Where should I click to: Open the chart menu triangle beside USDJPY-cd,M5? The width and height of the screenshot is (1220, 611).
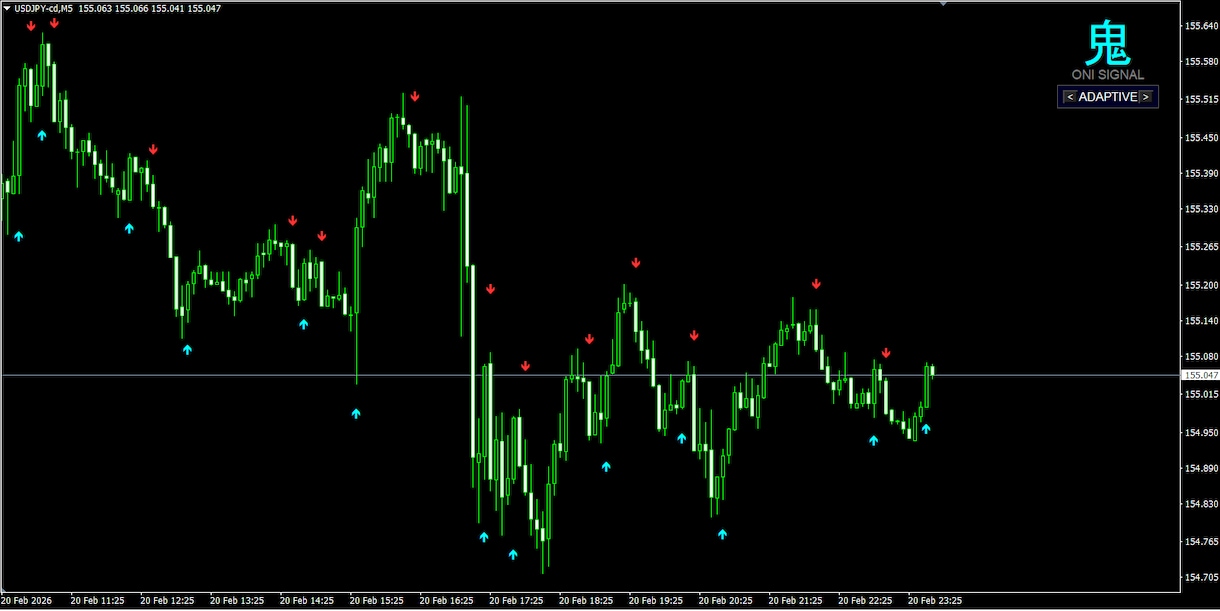(x=7, y=8)
